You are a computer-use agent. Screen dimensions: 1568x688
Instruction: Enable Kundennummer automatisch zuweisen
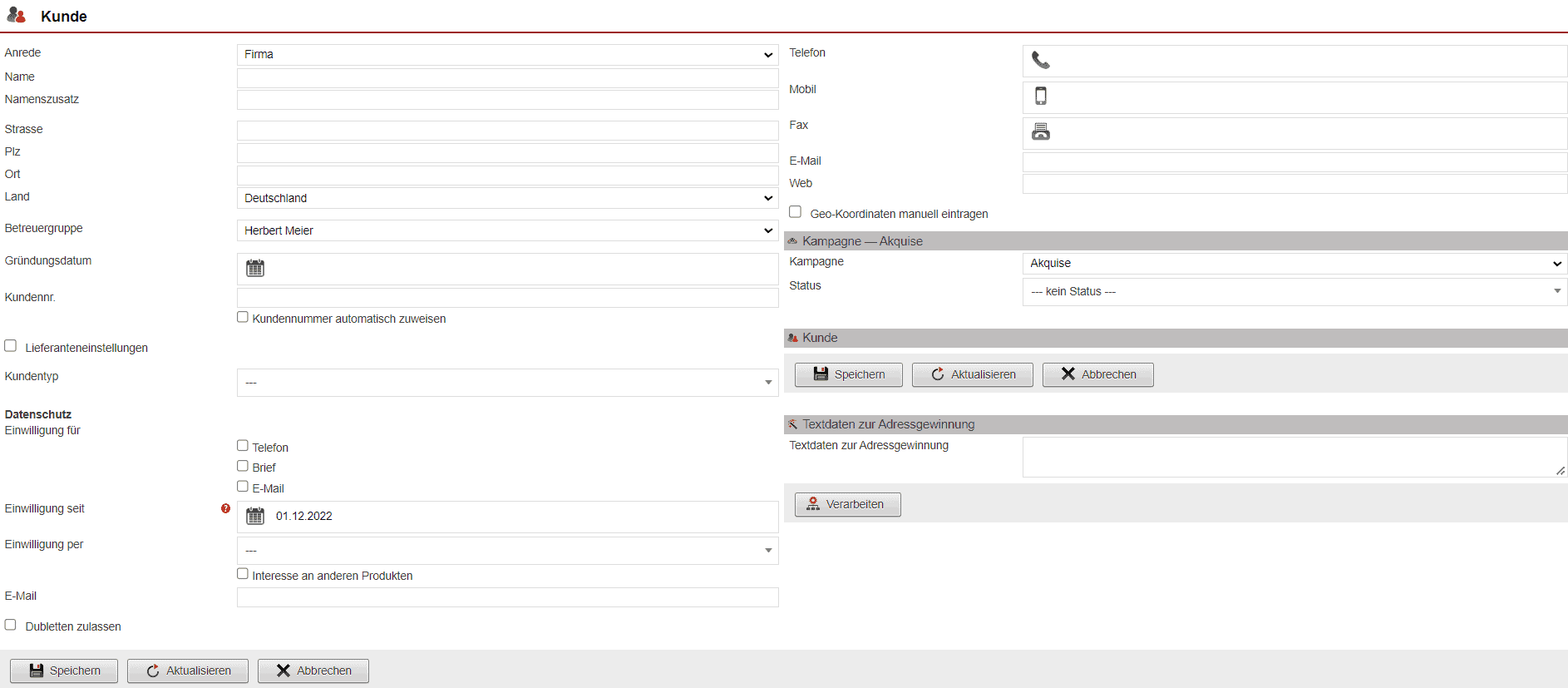click(243, 317)
